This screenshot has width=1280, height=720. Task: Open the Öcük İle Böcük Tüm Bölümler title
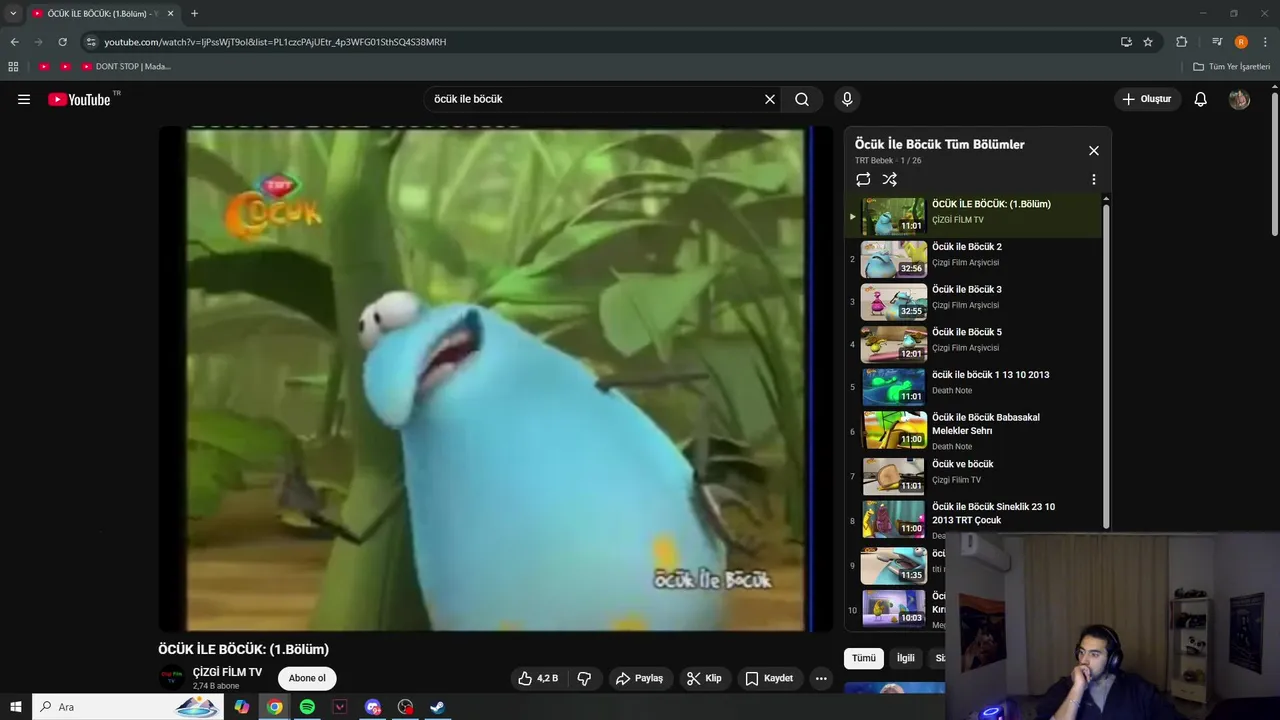[x=939, y=144]
